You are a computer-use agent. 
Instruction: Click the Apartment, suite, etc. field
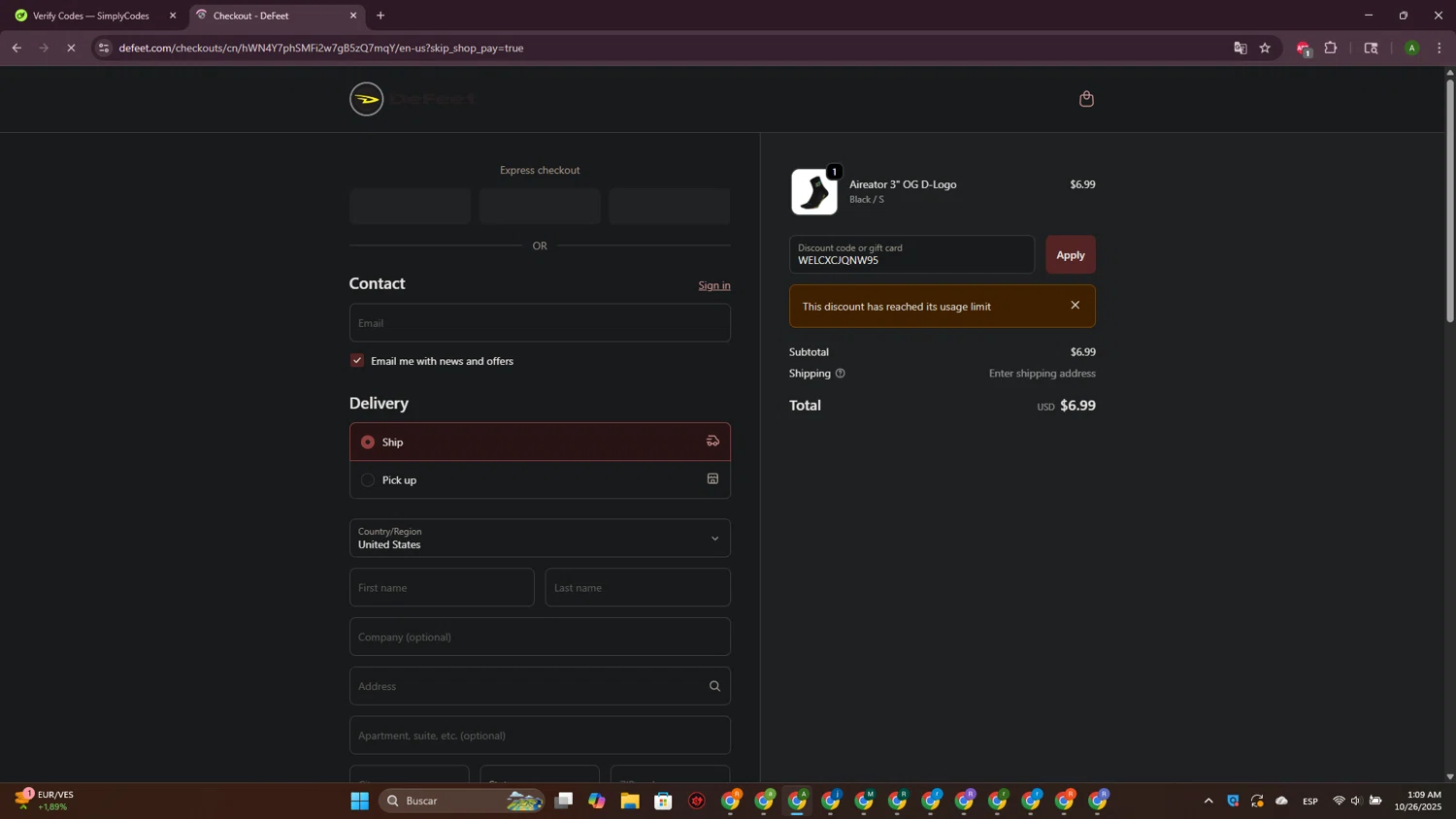pos(540,736)
